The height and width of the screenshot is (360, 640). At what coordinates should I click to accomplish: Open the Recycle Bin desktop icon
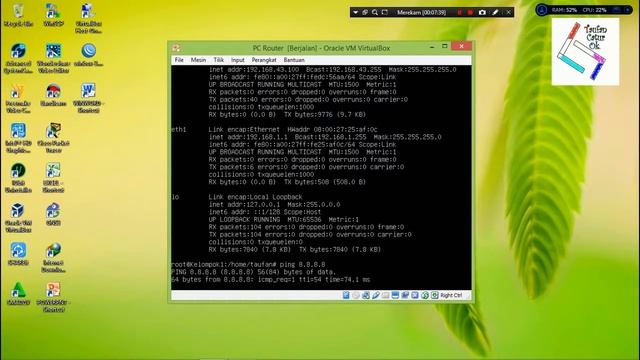point(18,16)
